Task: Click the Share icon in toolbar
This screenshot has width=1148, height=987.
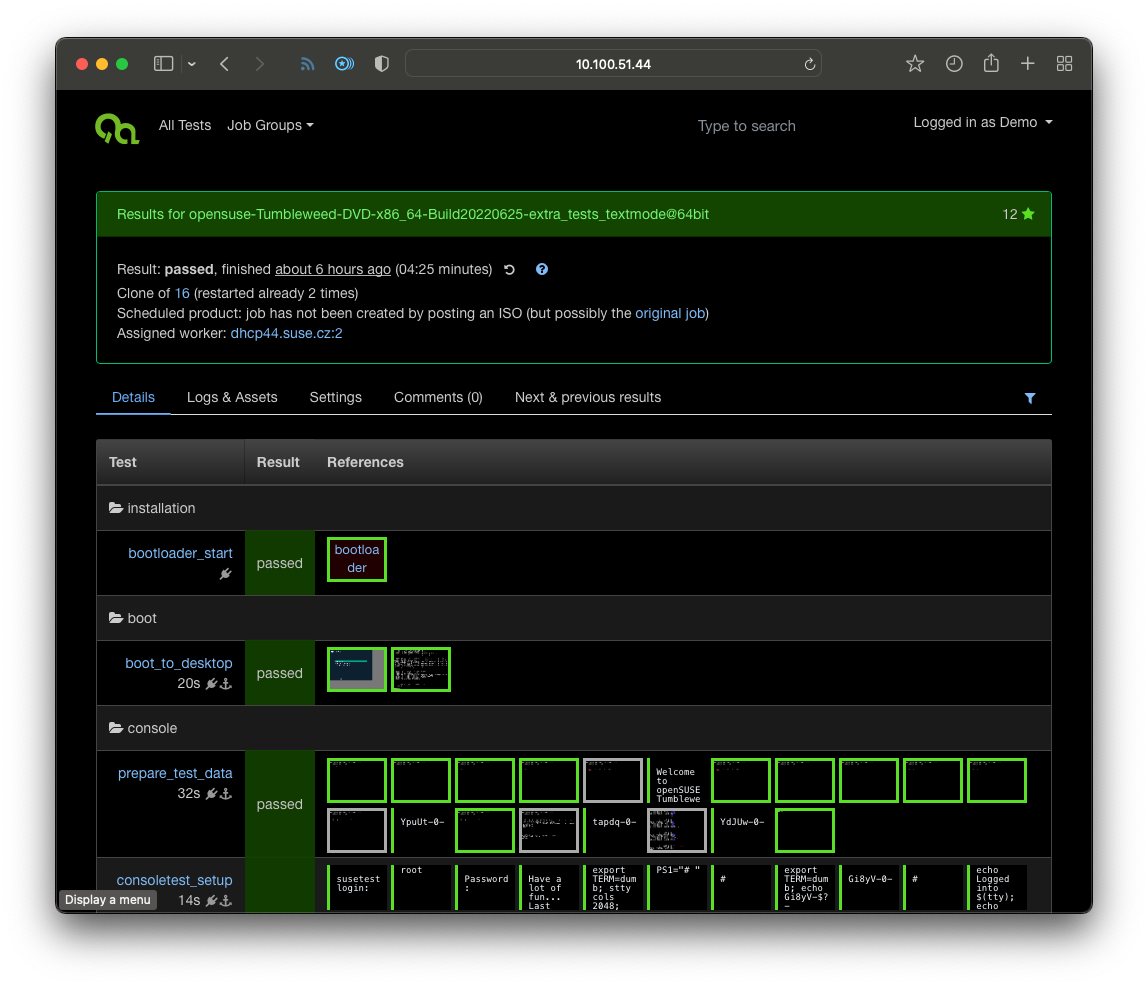Action: [x=991, y=63]
